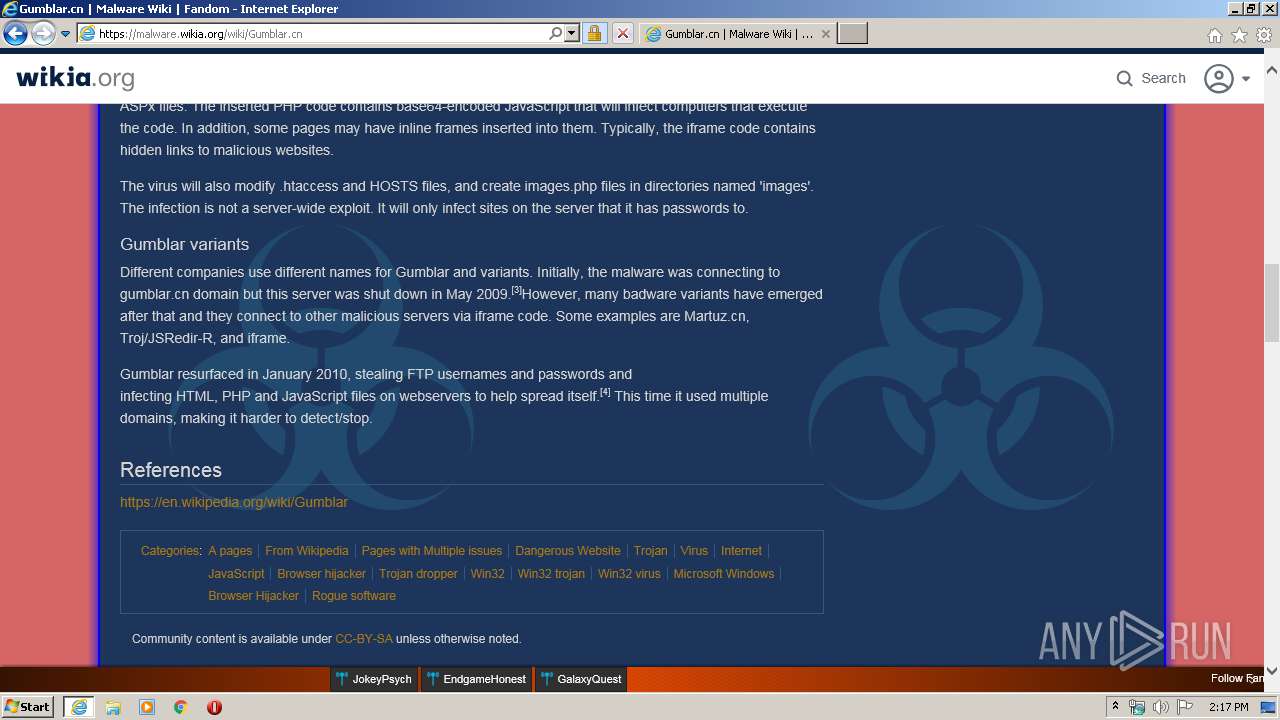Open the Categories link
The width and height of the screenshot is (1280, 720).
click(x=170, y=551)
